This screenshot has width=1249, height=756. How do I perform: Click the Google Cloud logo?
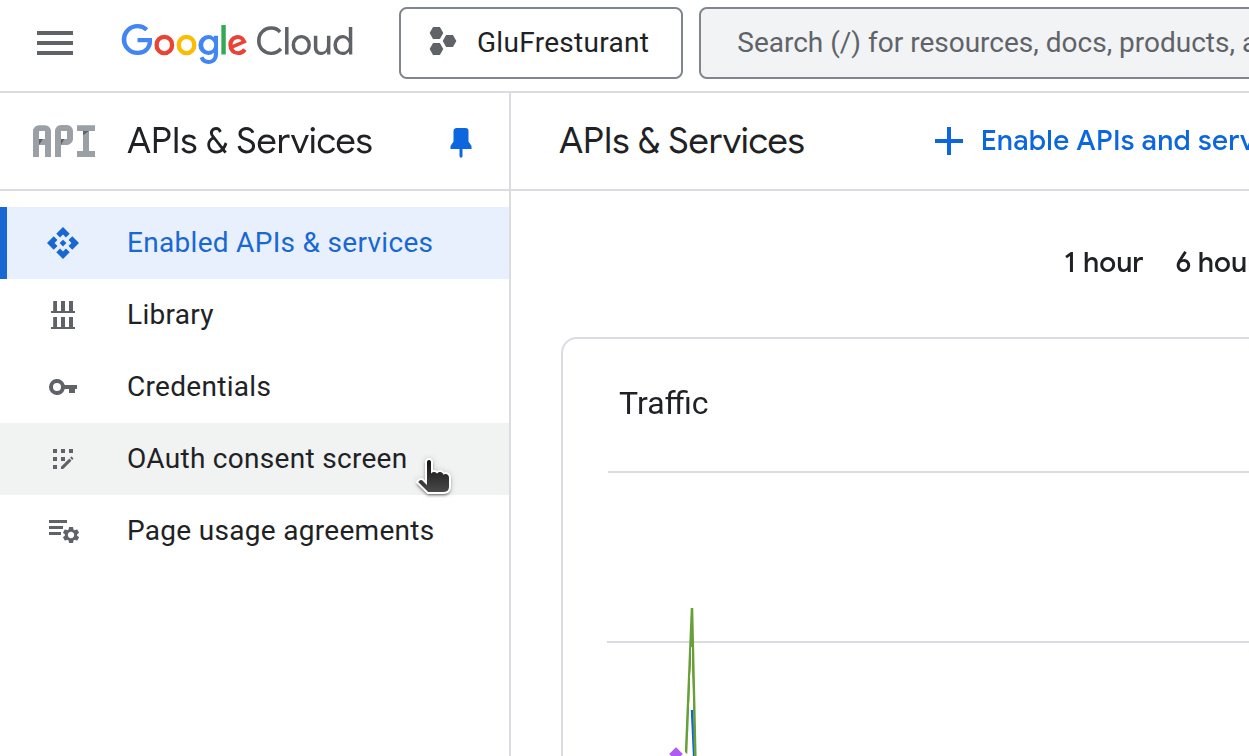[x=237, y=43]
